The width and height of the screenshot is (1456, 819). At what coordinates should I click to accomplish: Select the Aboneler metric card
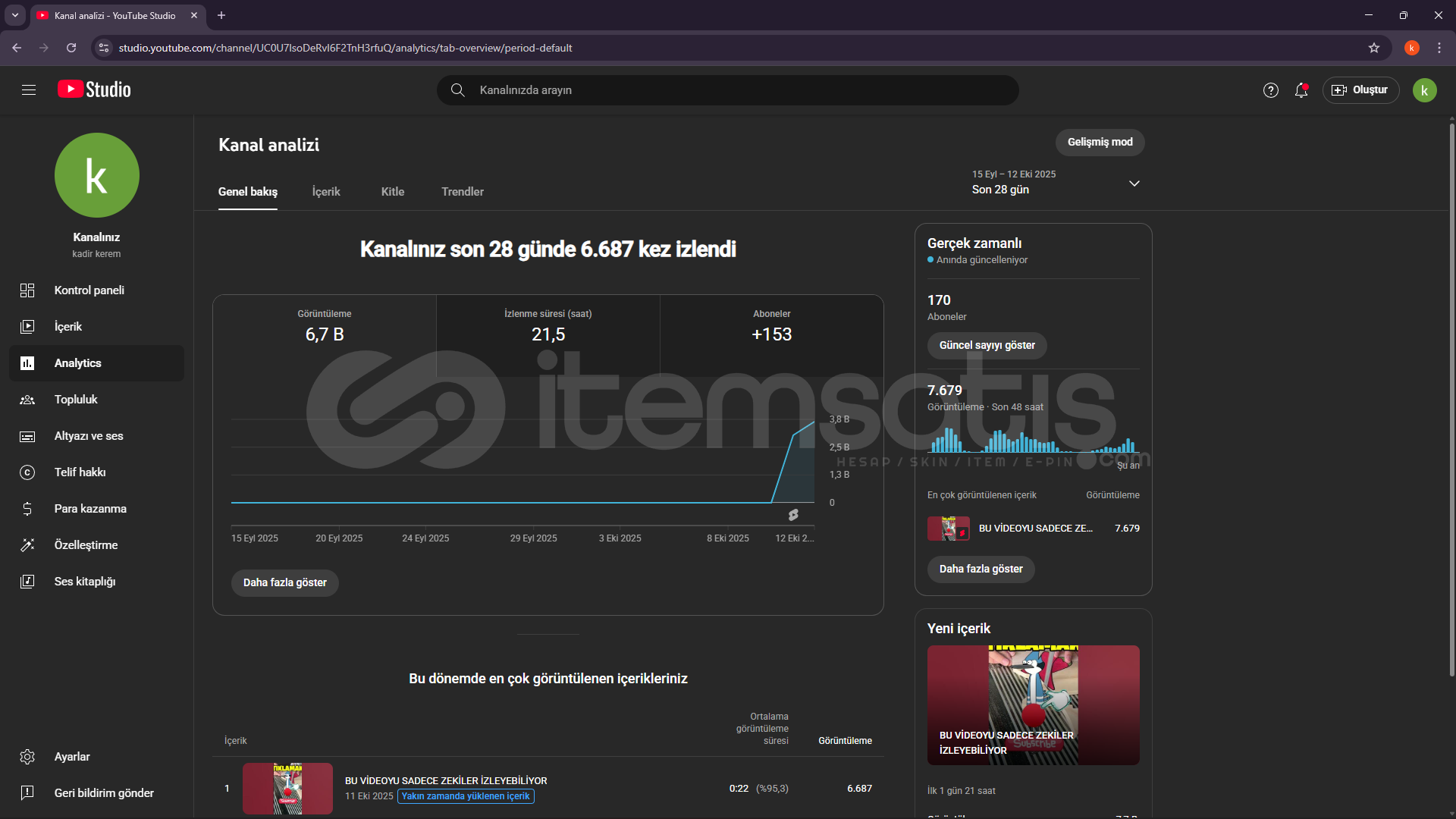point(771,326)
